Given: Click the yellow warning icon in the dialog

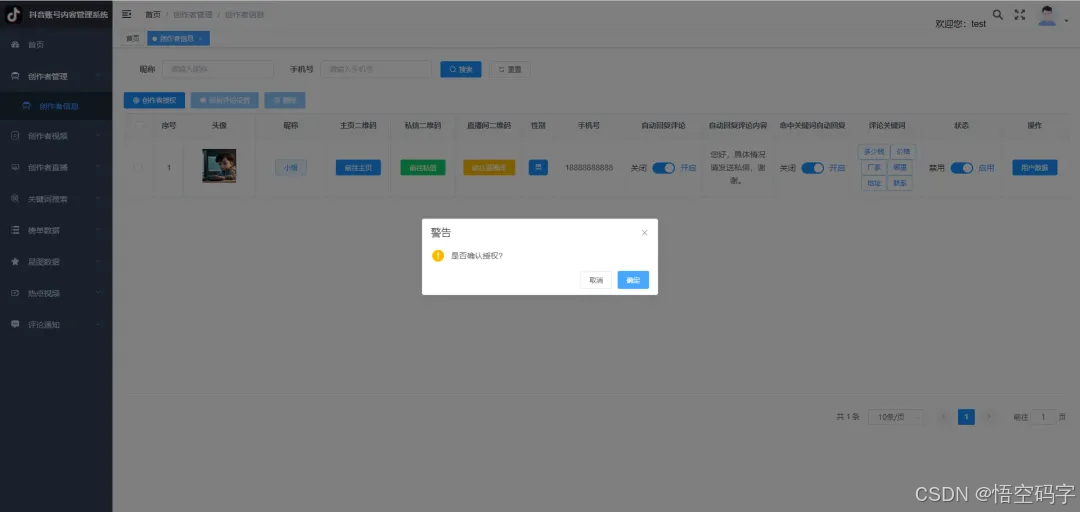Looking at the screenshot, I should [x=437, y=256].
